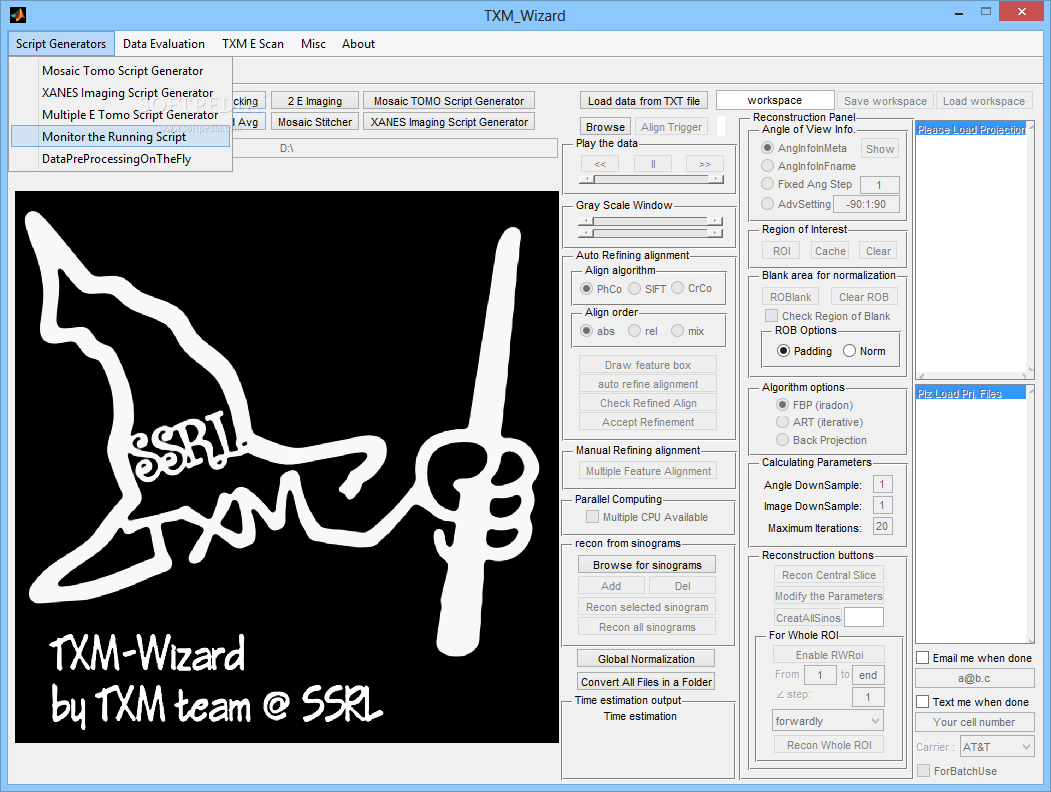
Task: Select AngInfoInFname radio button
Action: [768, 166]
